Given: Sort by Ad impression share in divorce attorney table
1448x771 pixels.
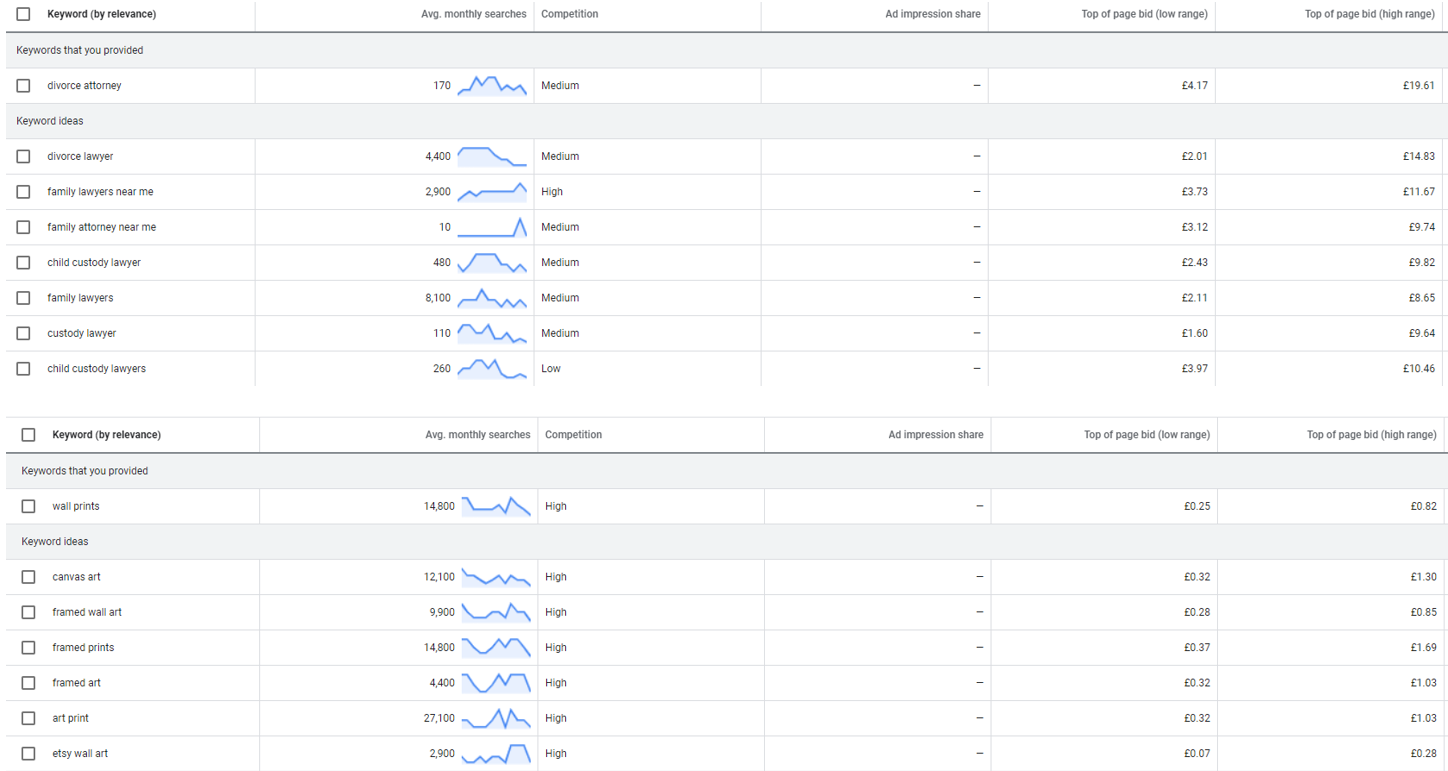Looking at the screenshot, I should click(933, 15).
